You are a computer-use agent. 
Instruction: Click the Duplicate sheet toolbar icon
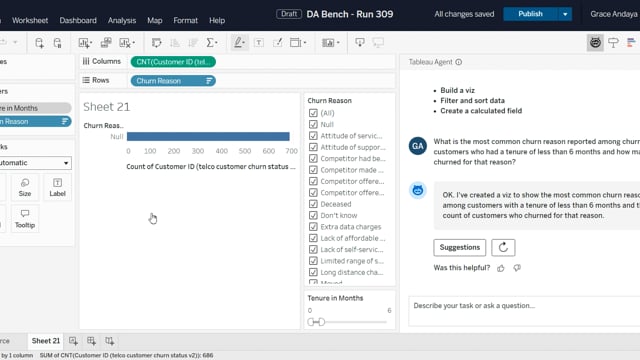(106, 43)
